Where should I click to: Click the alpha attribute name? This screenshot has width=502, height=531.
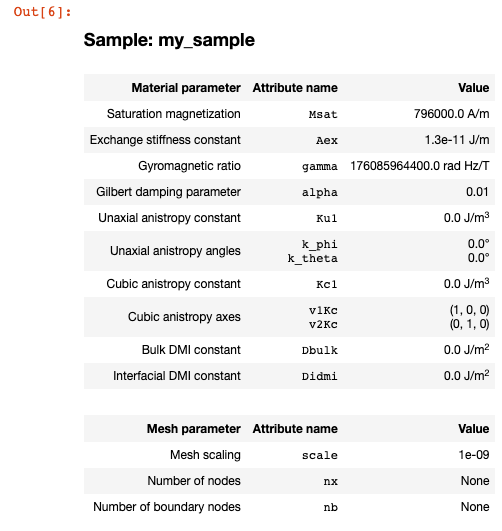tap(319, 192)
